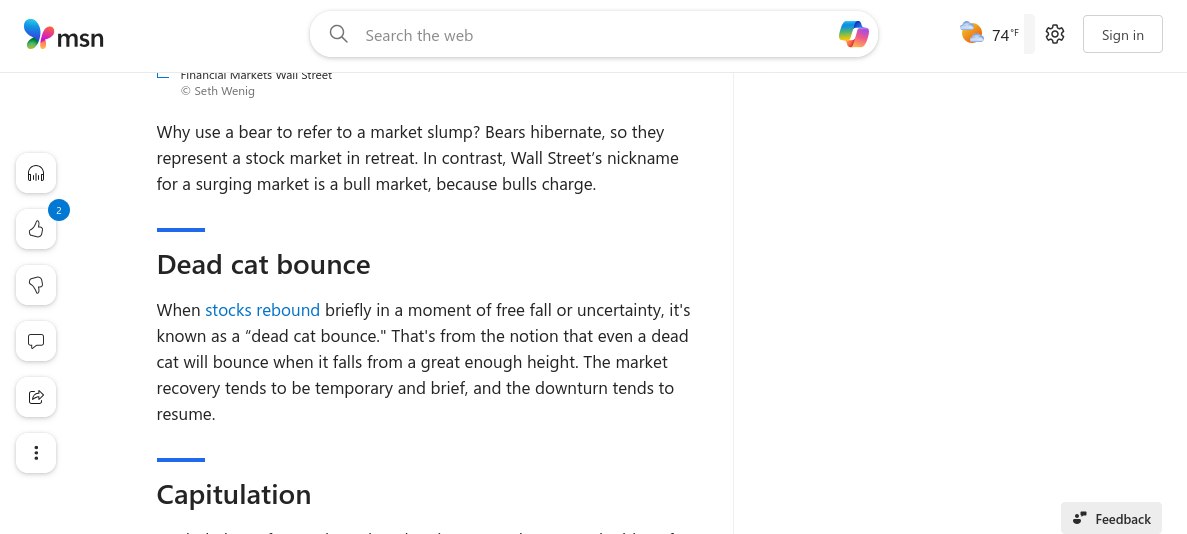The image size is (1187, 534).
Task: Open more options three-dot menu
Action: point(36,453)
